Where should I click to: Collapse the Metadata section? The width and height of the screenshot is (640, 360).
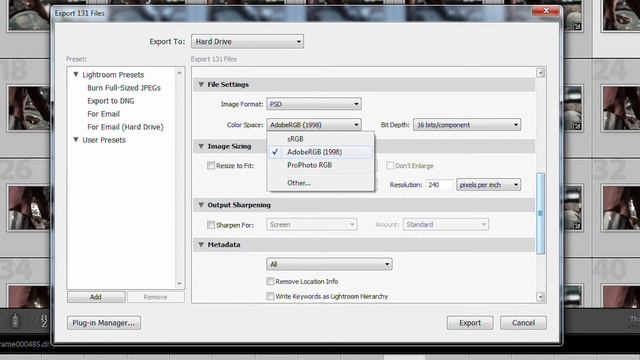click(x=201, y=244)
